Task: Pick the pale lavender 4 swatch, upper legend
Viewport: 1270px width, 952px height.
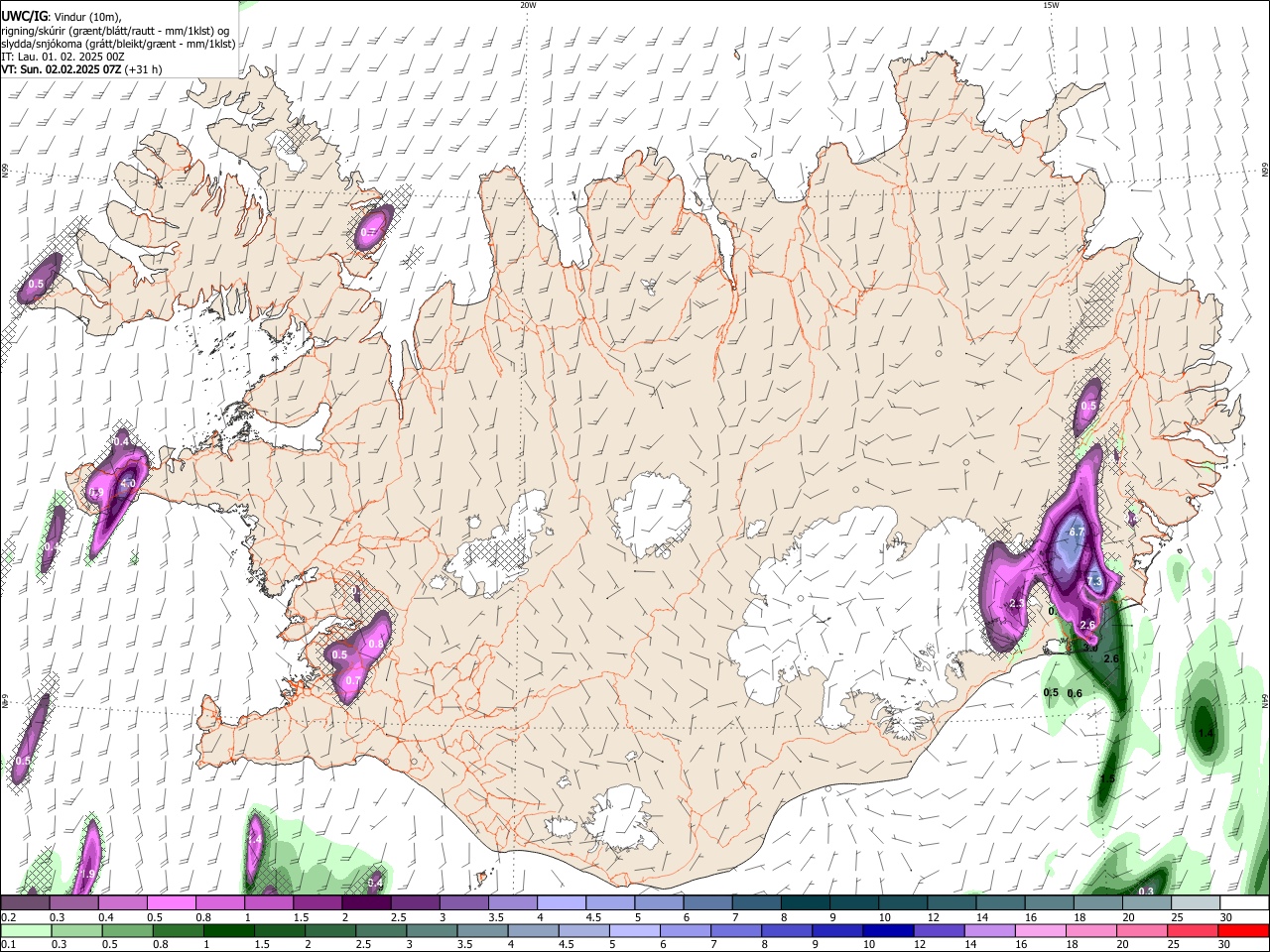Action: [x=562, y=903]
